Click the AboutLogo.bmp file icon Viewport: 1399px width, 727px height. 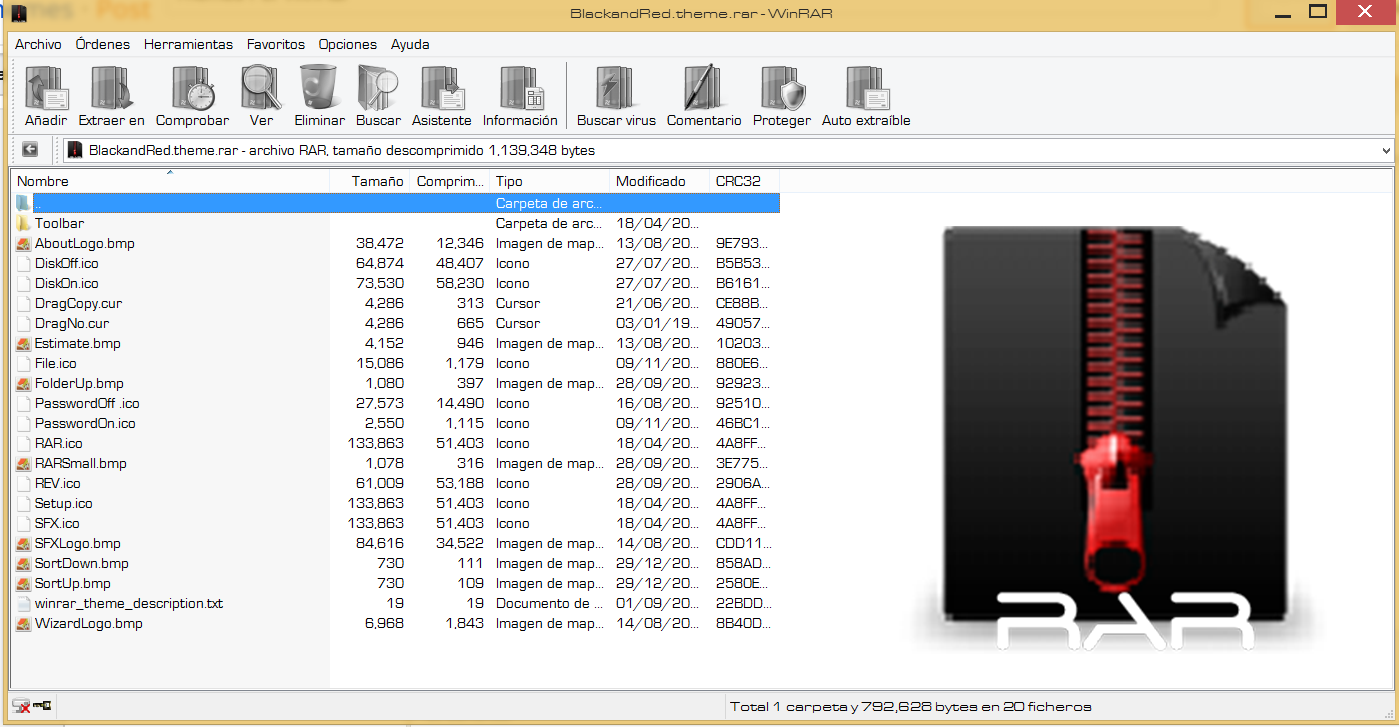[x=23, y=243]
